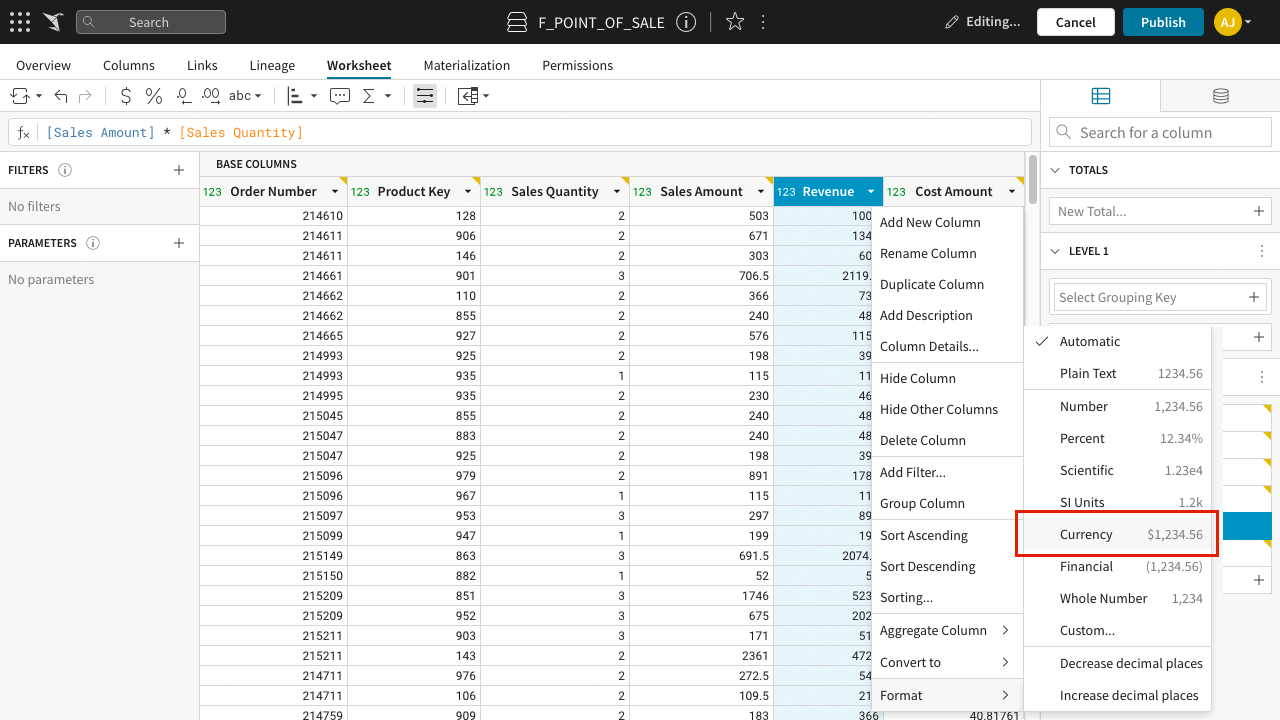The image size is (1280, 720).
Task: Click Delete Column in context menu
Action: click(x=947, y=440)
